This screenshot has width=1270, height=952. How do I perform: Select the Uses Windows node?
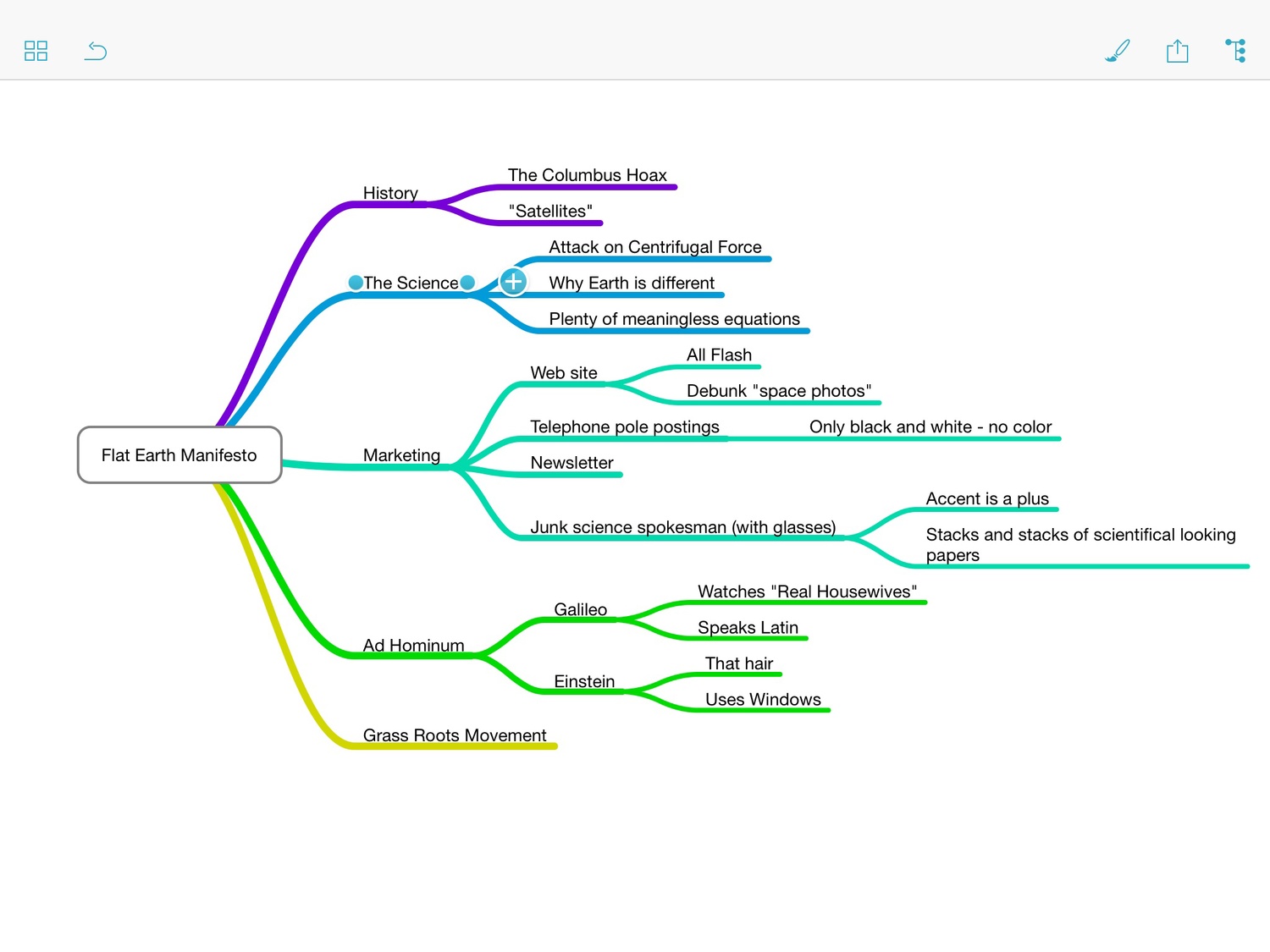point(762,700)
